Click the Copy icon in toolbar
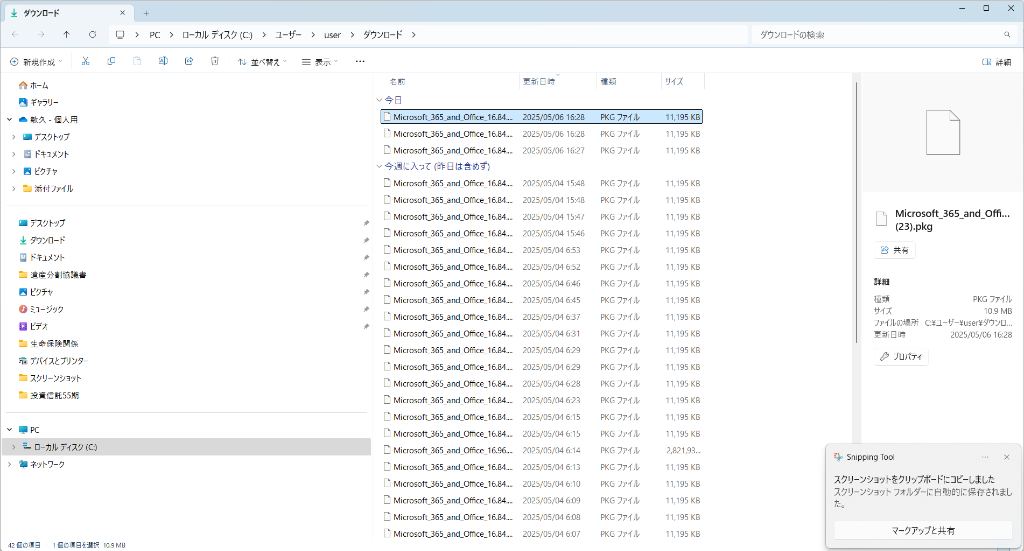The width and height of the screenshot is (1024, 551). (111, 61)
